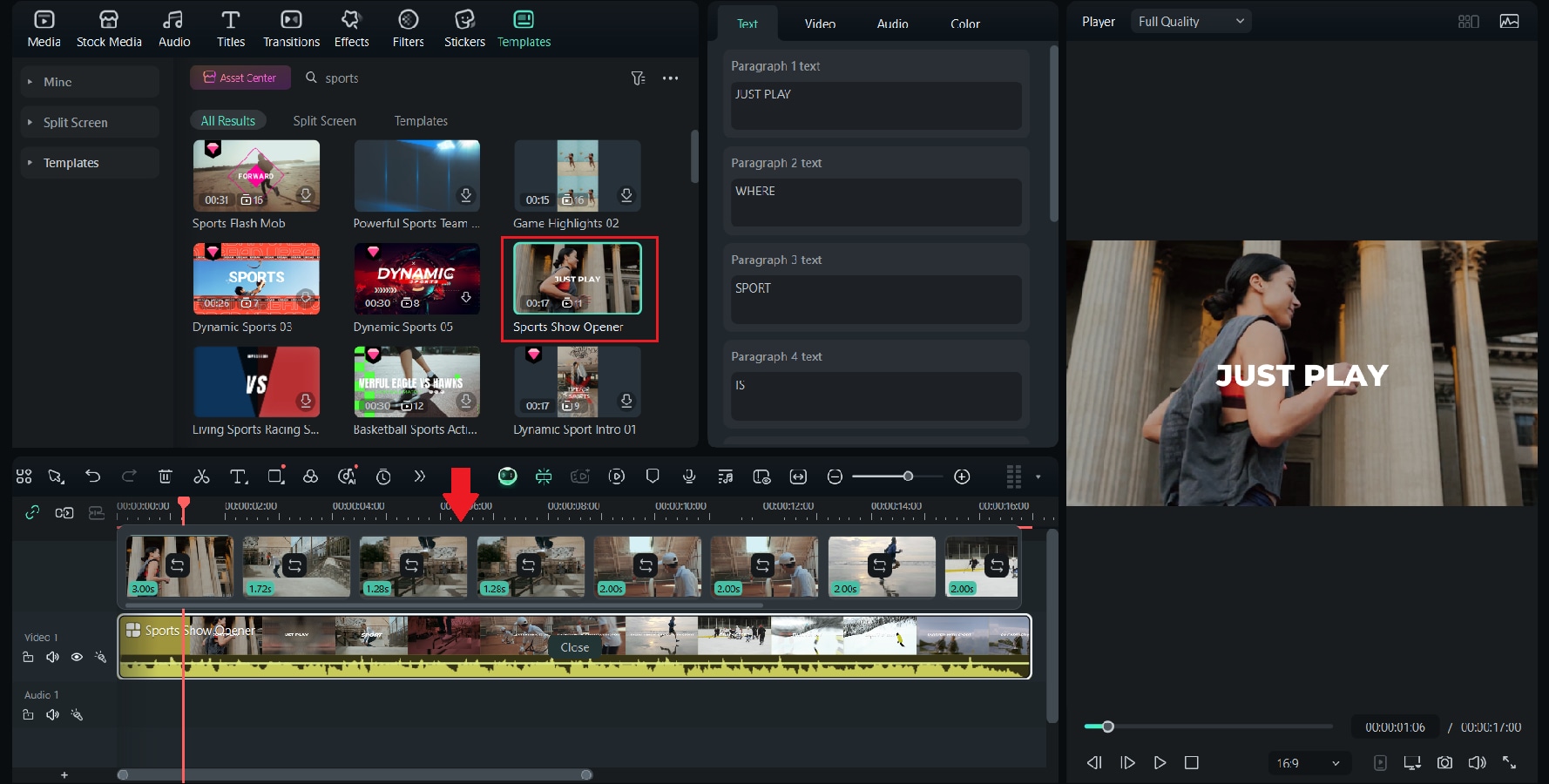The width and height of the screenshot is (1549, 784).
Task: Switch to Color properties tab
Action: 964,24
